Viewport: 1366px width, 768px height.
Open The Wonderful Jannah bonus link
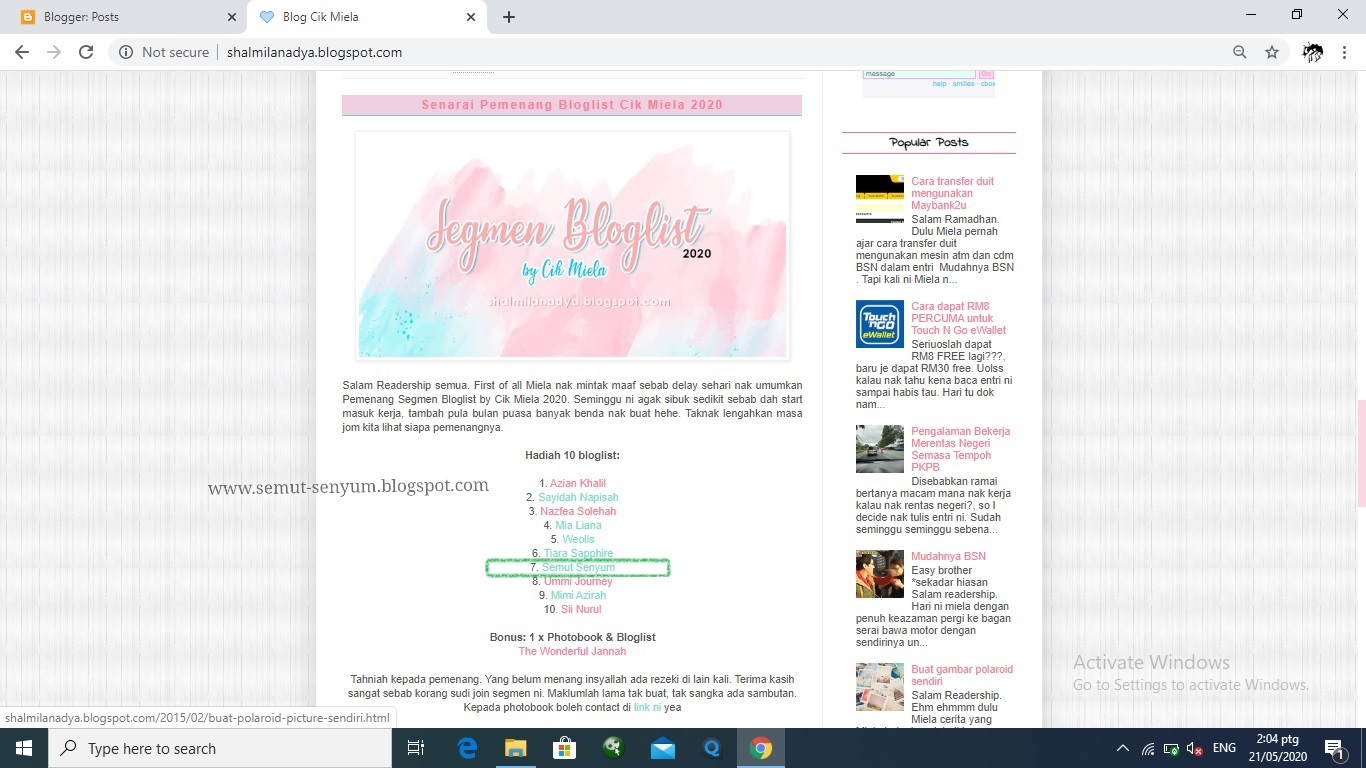[572, 651]
